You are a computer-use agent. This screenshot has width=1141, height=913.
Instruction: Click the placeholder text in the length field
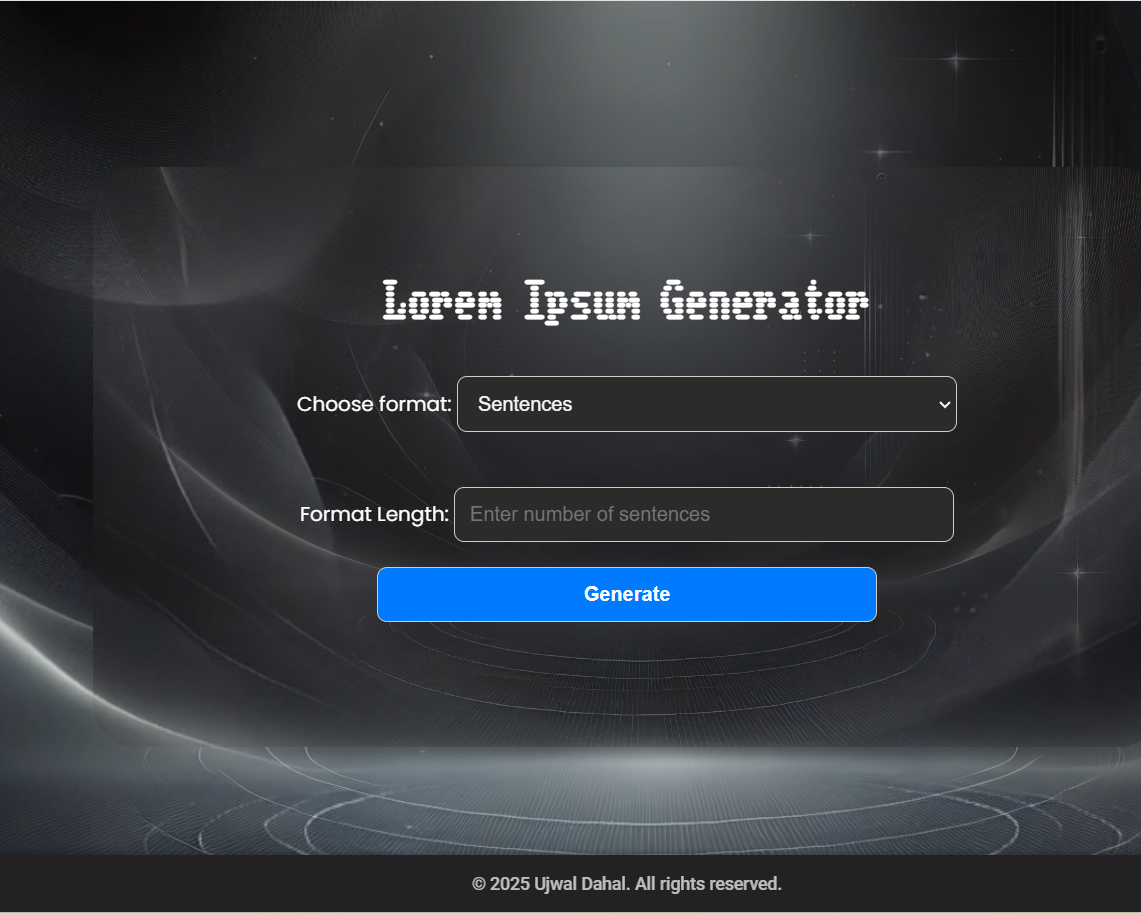pos(591,514)
